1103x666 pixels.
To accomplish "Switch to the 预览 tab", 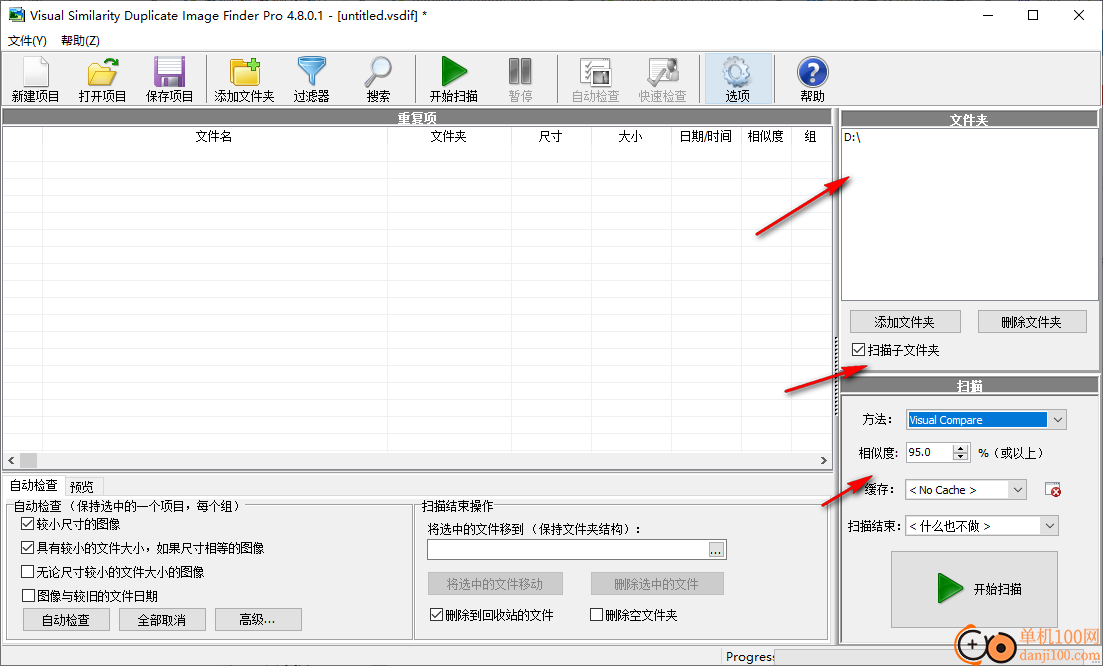I will (x=82, y=487).
